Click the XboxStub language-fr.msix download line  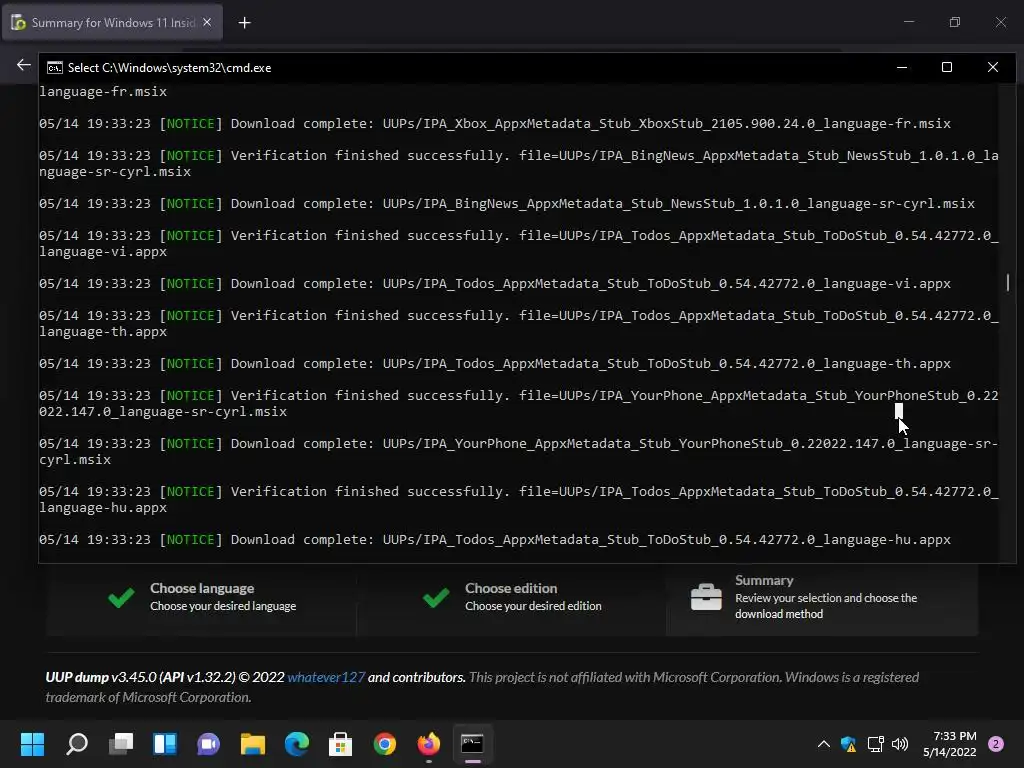pyautogui.click(x=494, y=123)
